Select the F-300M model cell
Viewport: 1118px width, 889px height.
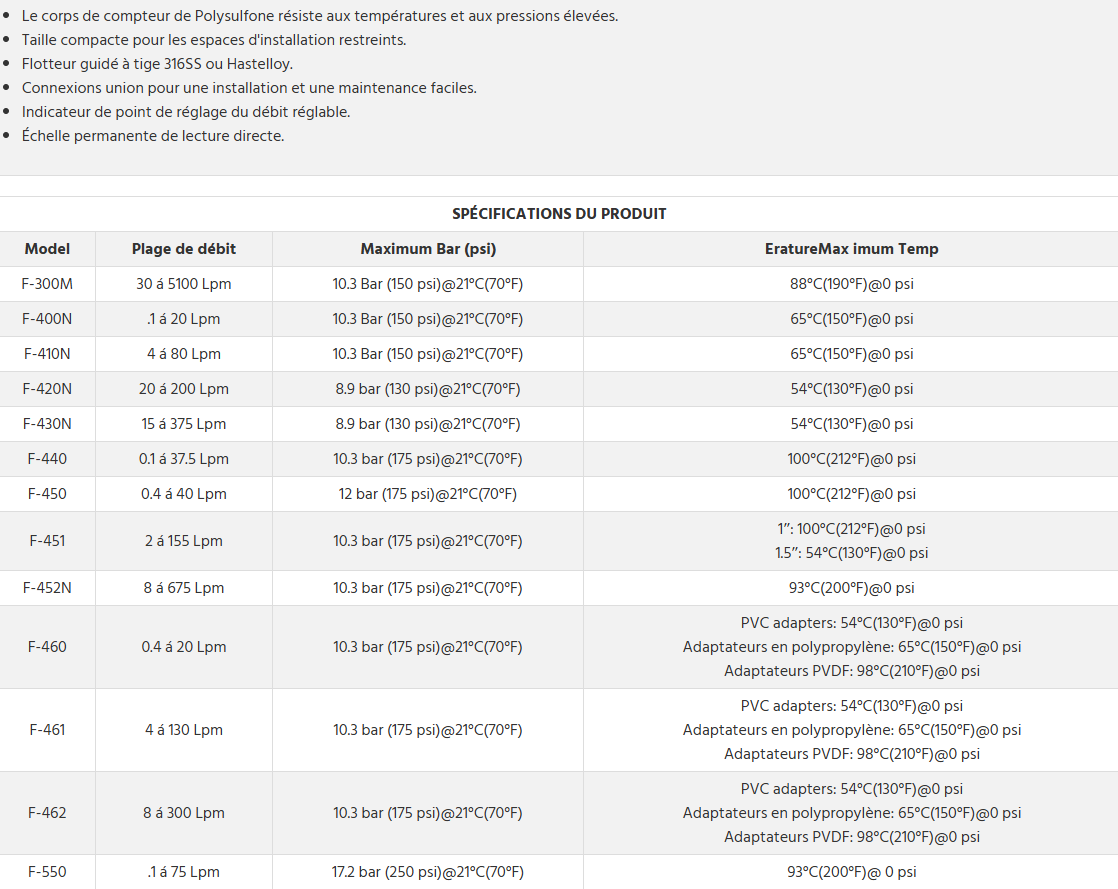[x=47, y=284]
